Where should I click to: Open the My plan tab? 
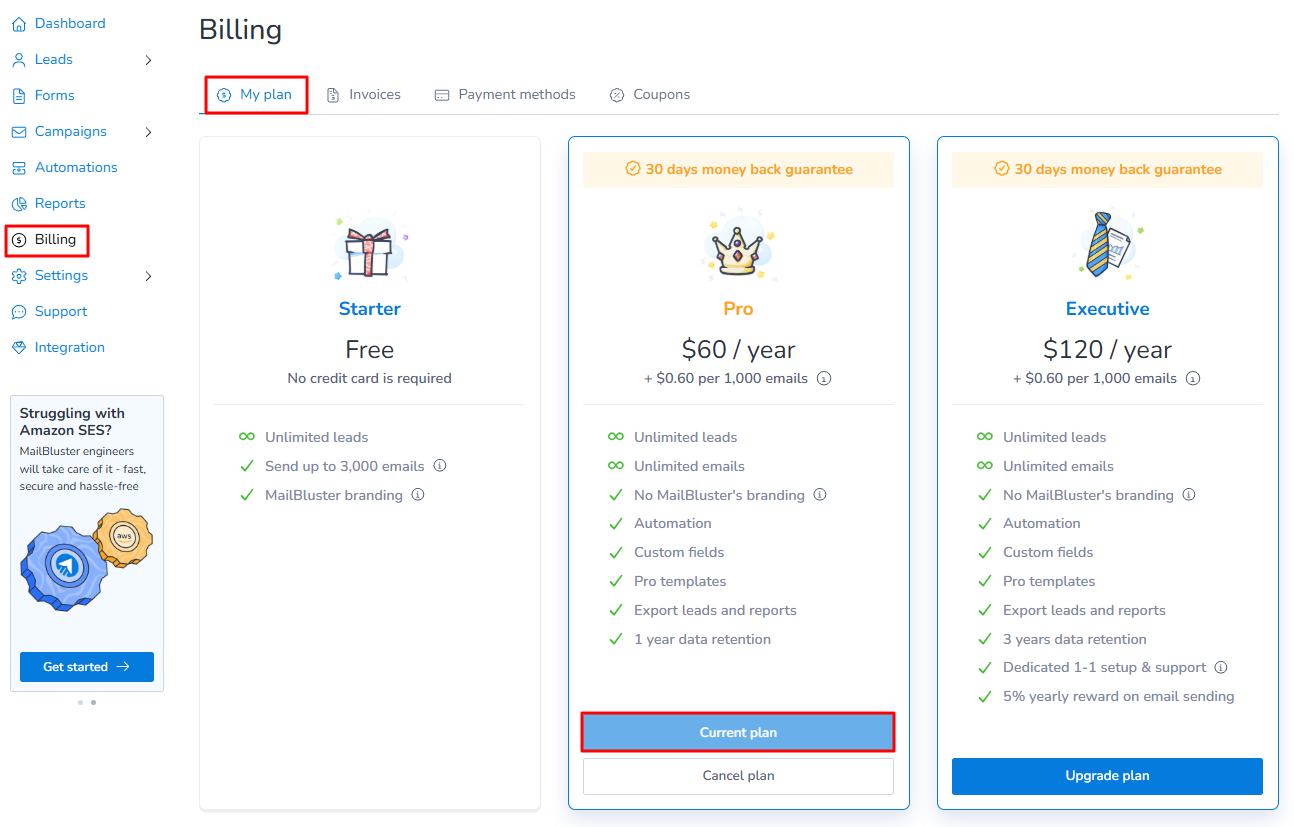tap(256, 95)
